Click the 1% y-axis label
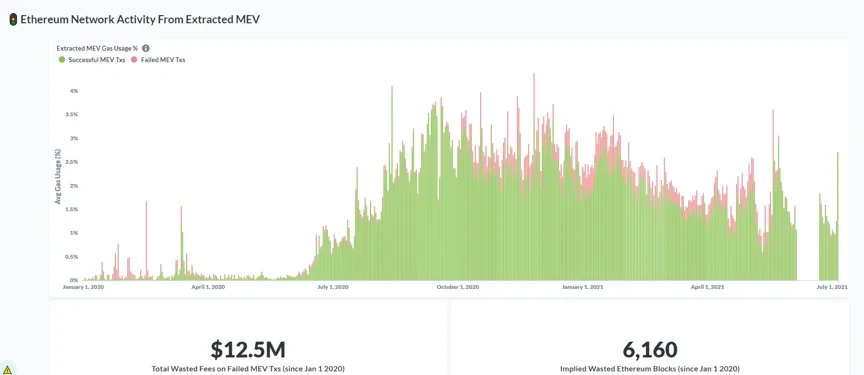 pyautogui.click(x=73, y=233)
